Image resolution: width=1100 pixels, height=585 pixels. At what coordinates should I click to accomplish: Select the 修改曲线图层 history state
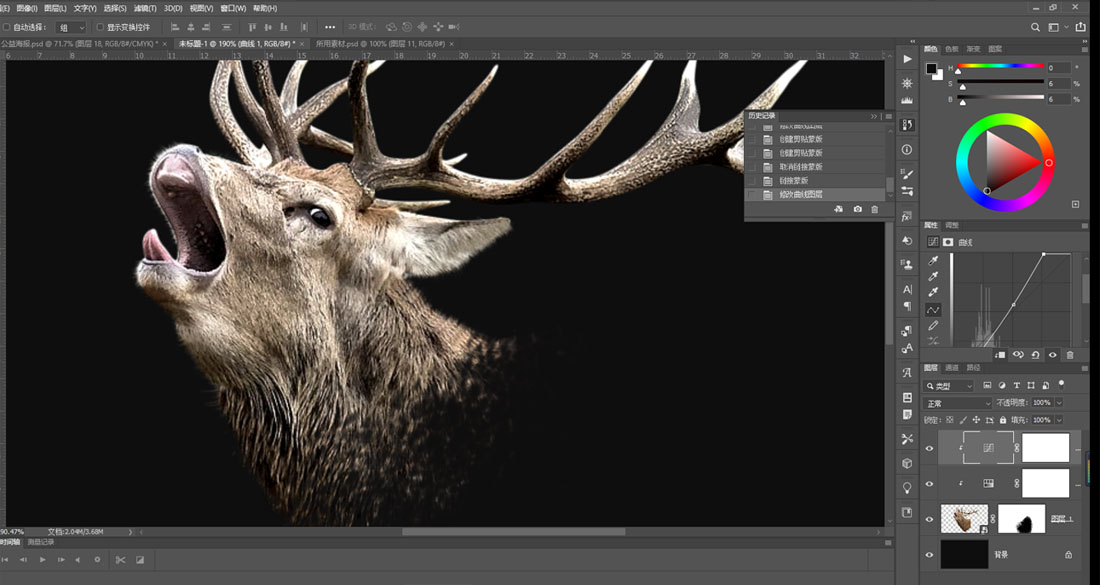800,194
